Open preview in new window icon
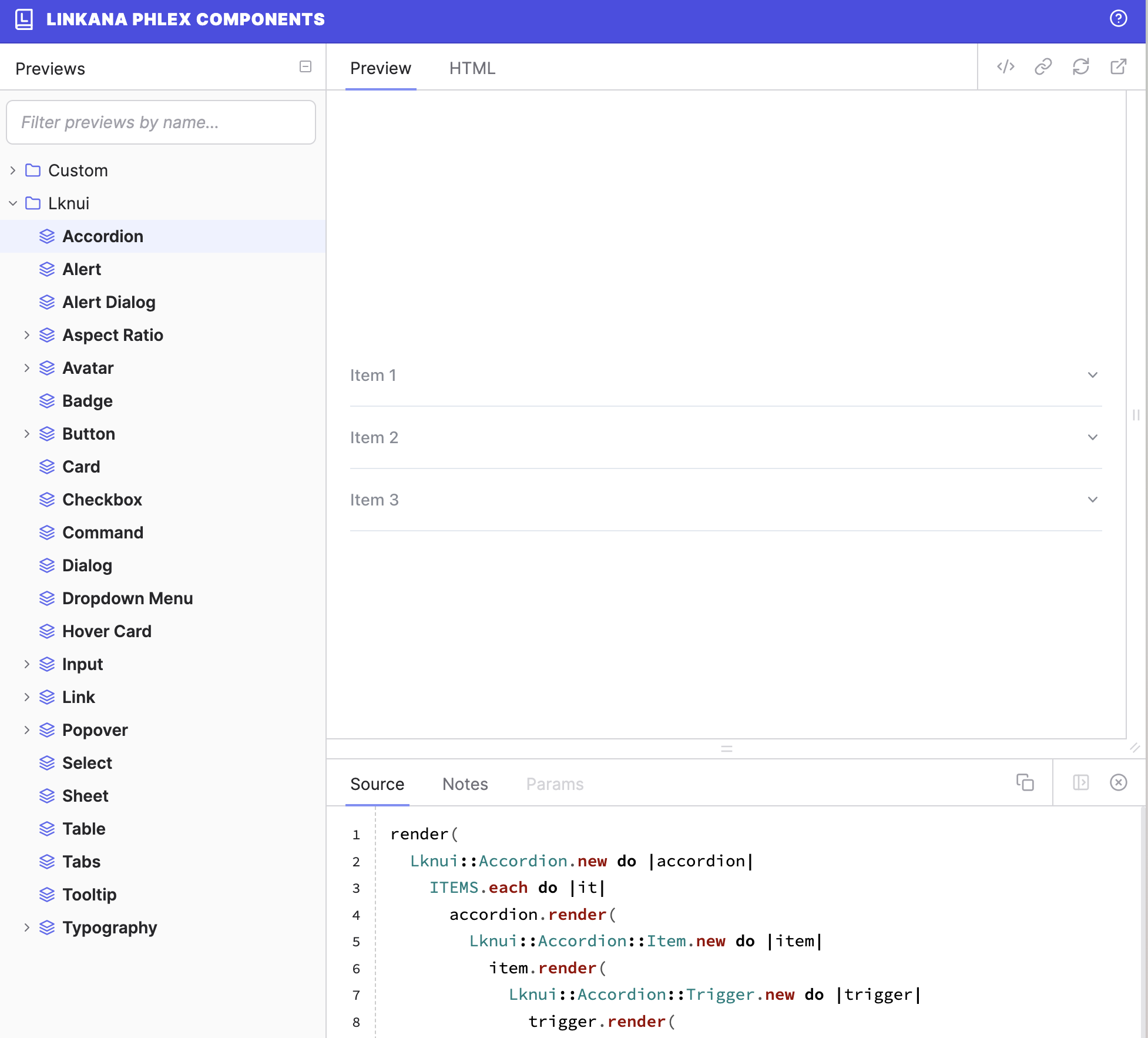 (1118, 66)
